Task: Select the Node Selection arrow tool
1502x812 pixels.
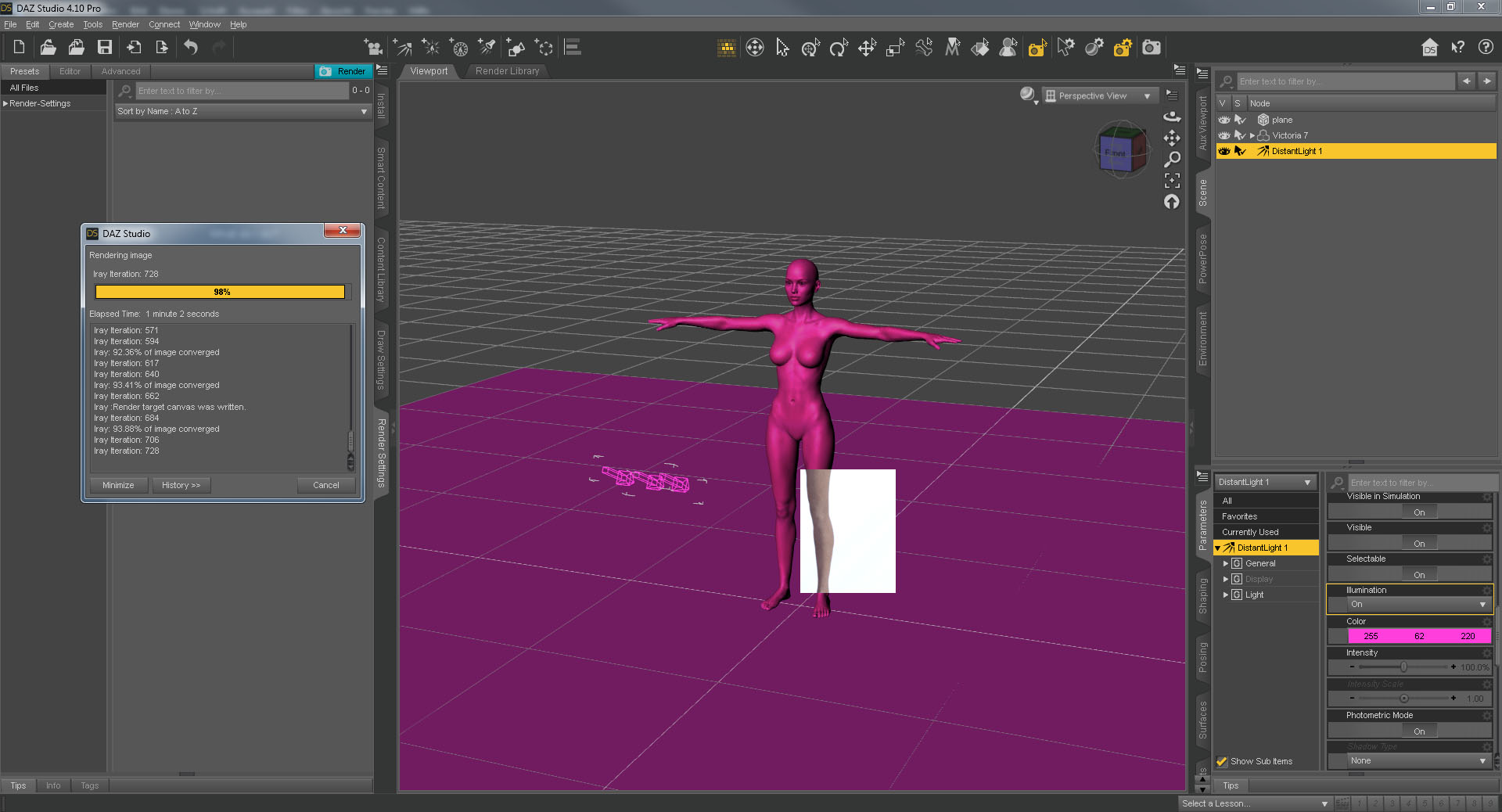Action: pyautogui.click(x=782, y=48)
